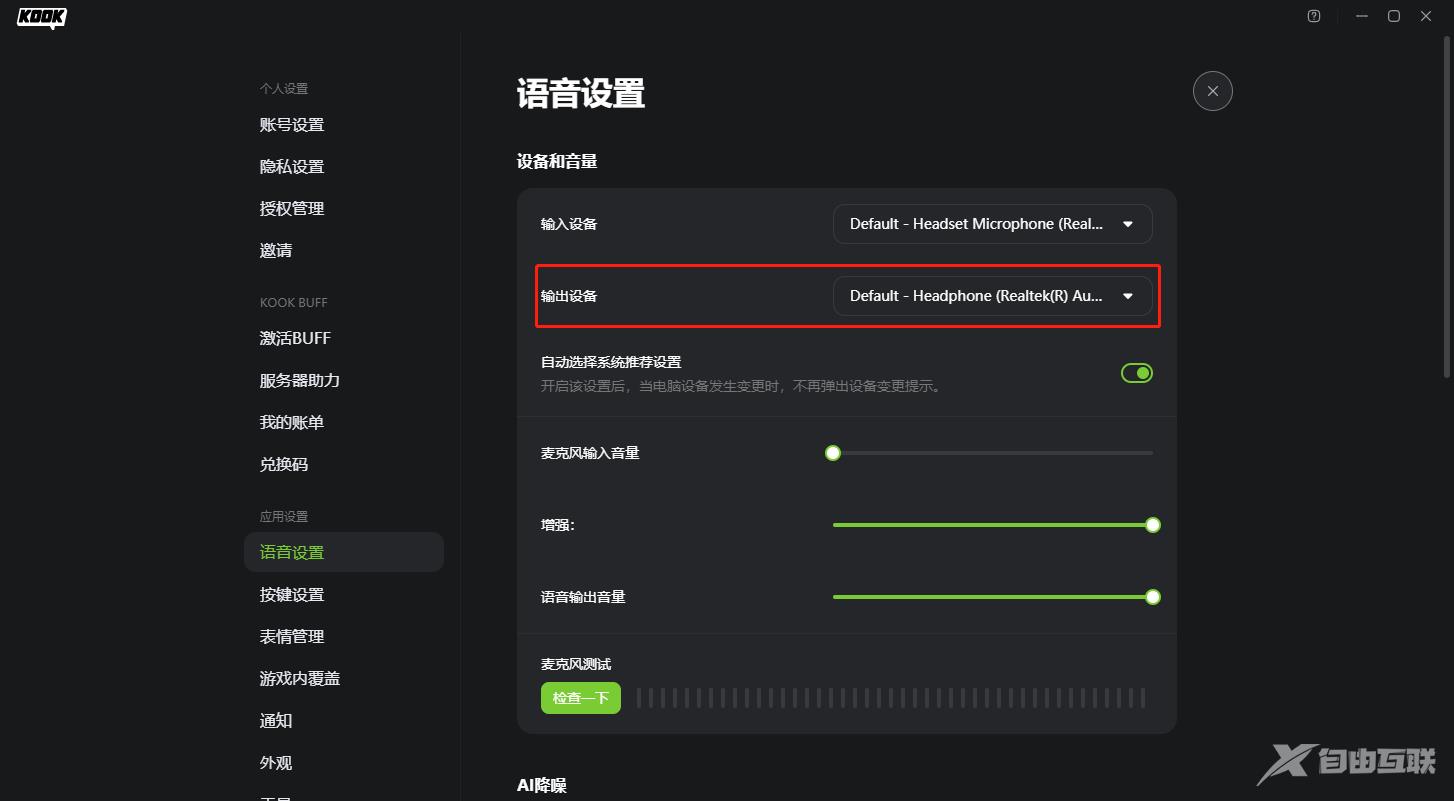Close the KOOK window
Viewport: 1454px width, 801px height.
1427,16
